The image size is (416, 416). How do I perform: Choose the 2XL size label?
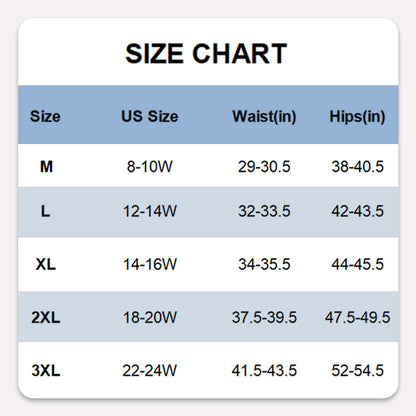point(46,317)
